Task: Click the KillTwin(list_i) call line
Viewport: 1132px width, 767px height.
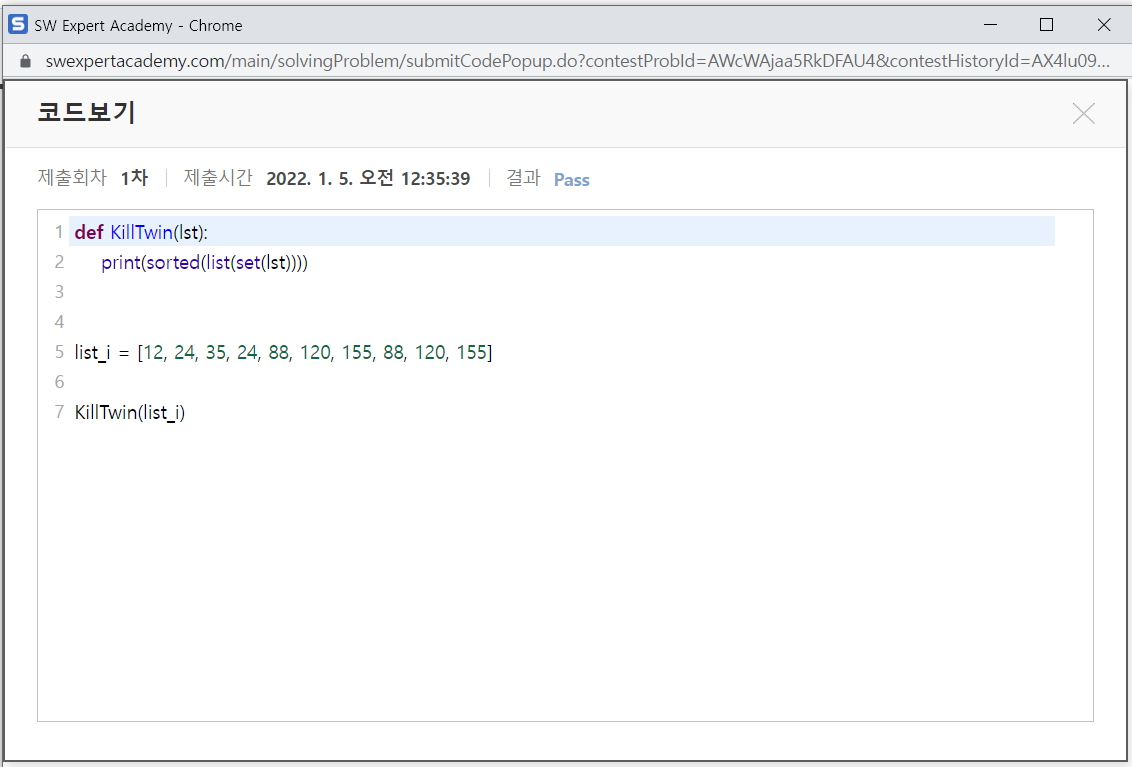Action: point(130,412)
